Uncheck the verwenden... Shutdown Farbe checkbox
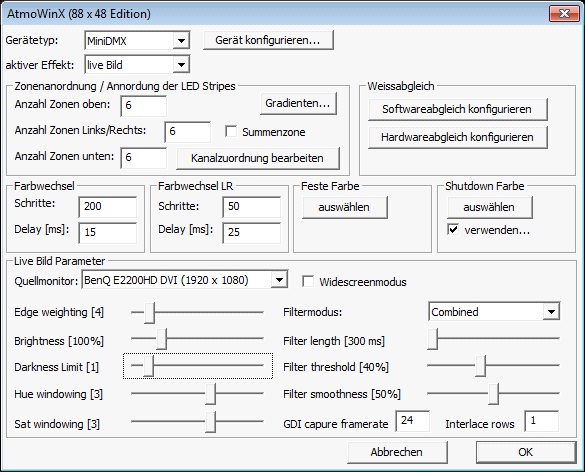This screenshot has width=585, height=472. coord(453,229)
